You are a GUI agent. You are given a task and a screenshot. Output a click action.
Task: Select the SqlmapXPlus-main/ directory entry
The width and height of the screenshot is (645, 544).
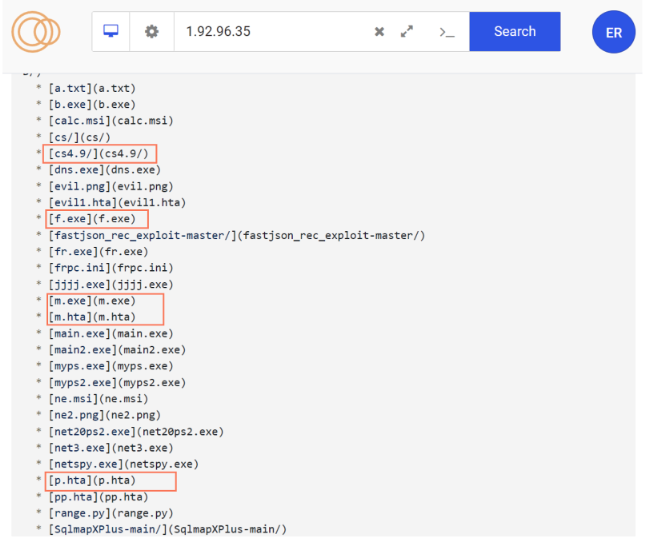(x=168, y=529)
